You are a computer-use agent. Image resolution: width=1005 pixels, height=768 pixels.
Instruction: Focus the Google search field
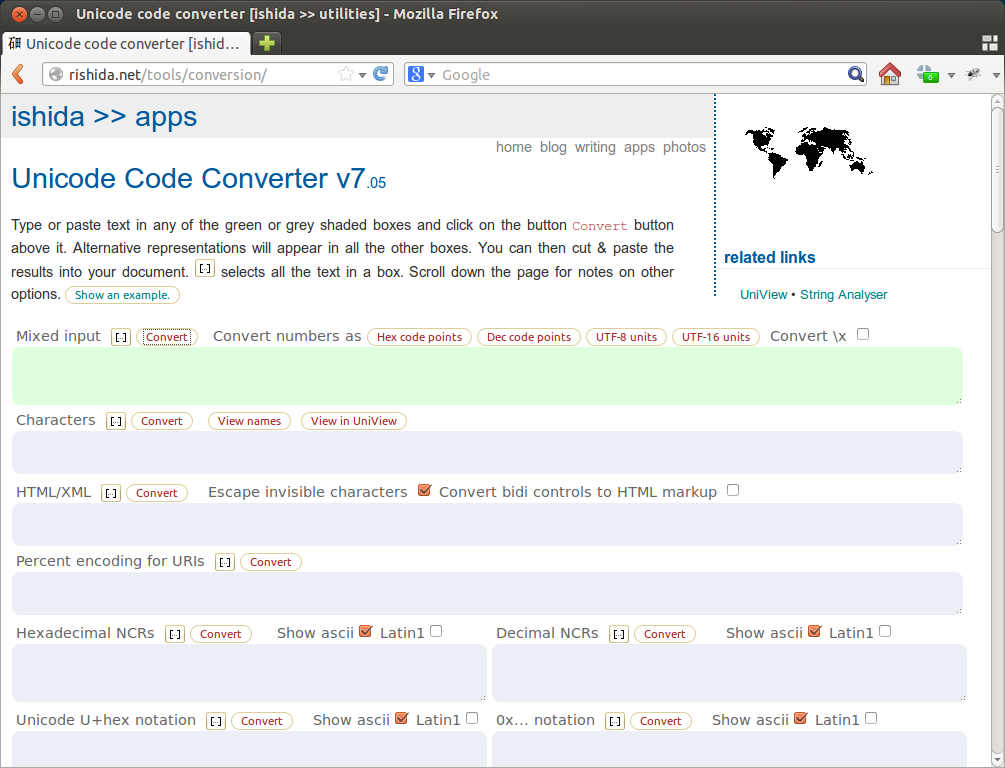click(641, 75)
